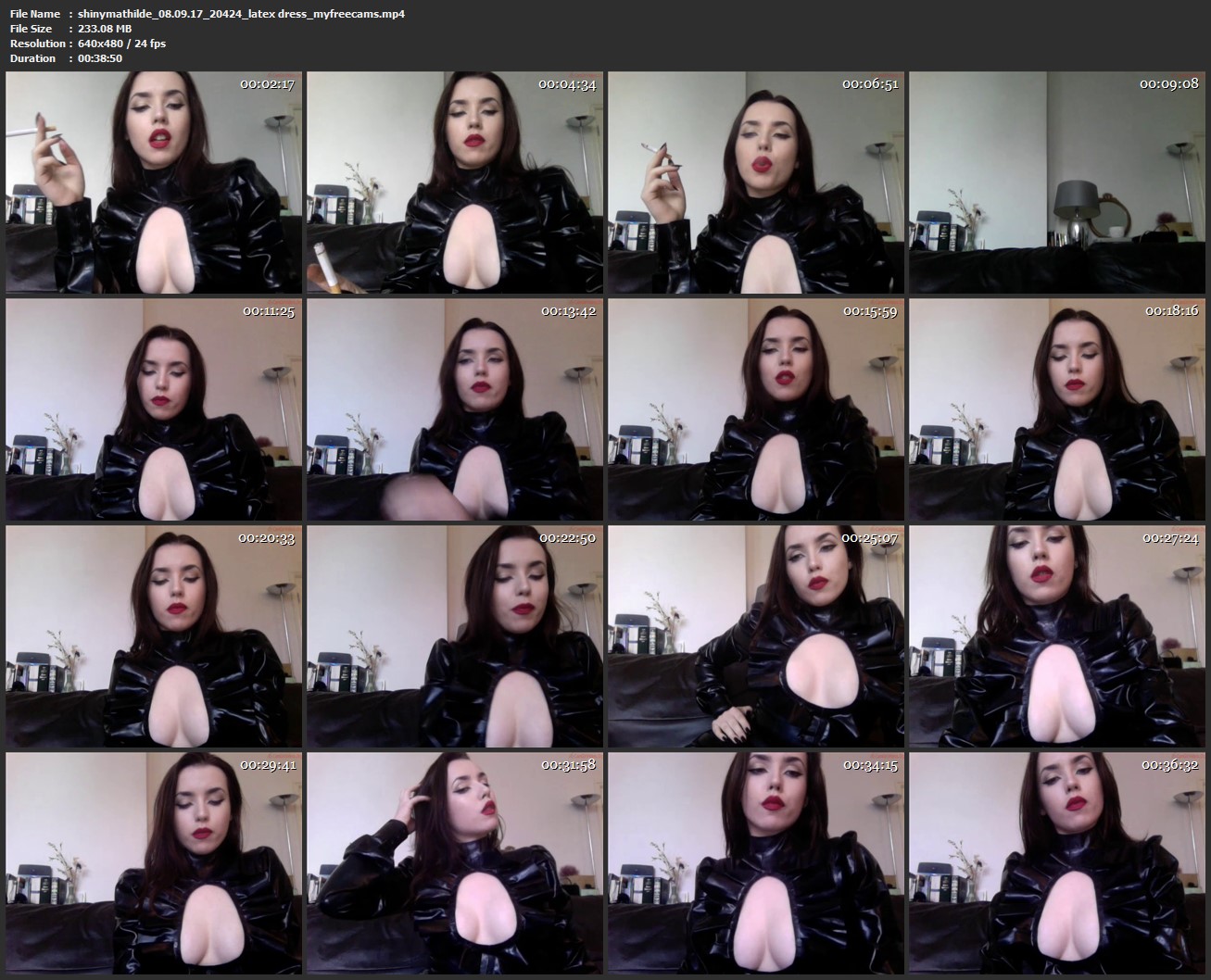Image resolution: width=1211 pixels, height=980 pixels.
Task: Select the thumbnail stamped 00:06:51
Action: coord(756,182)
